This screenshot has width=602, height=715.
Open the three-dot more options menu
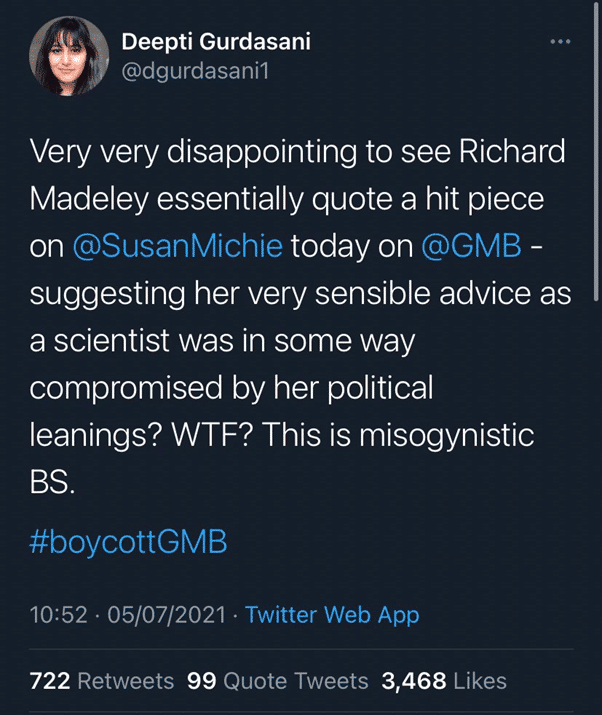(x=560, y=42)
